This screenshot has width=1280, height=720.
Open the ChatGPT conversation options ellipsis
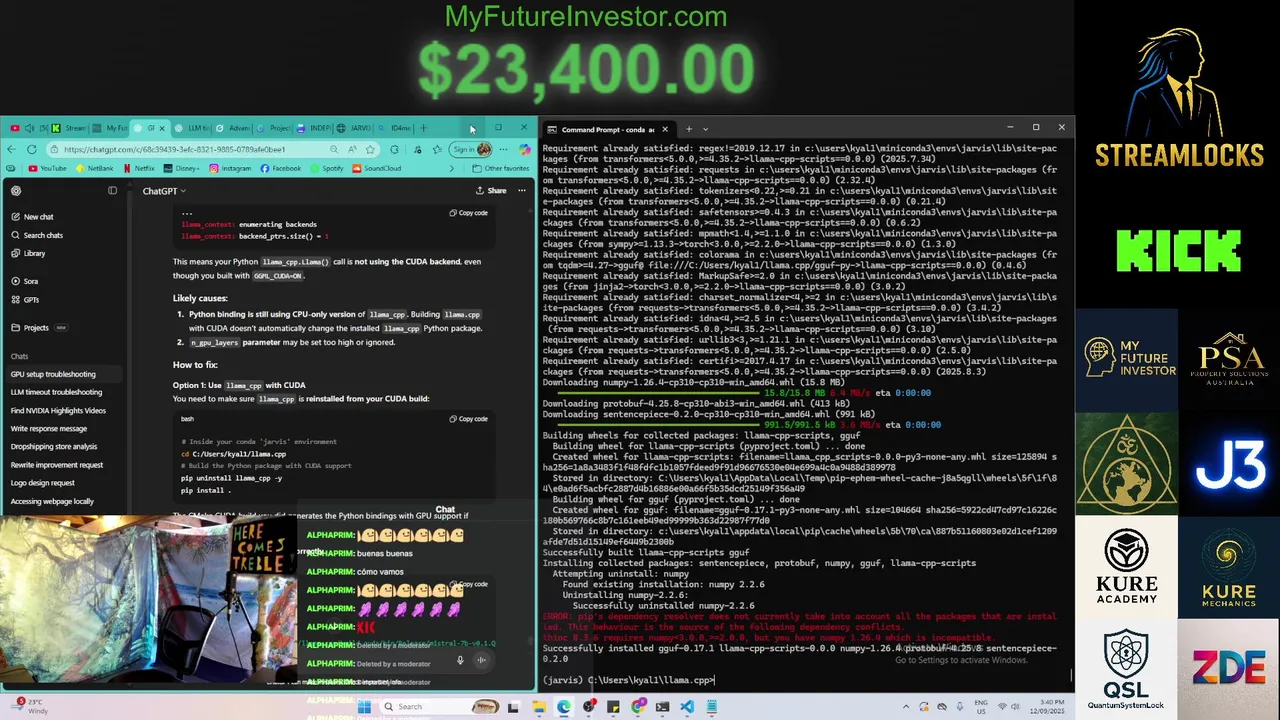(x=522, y=190)
